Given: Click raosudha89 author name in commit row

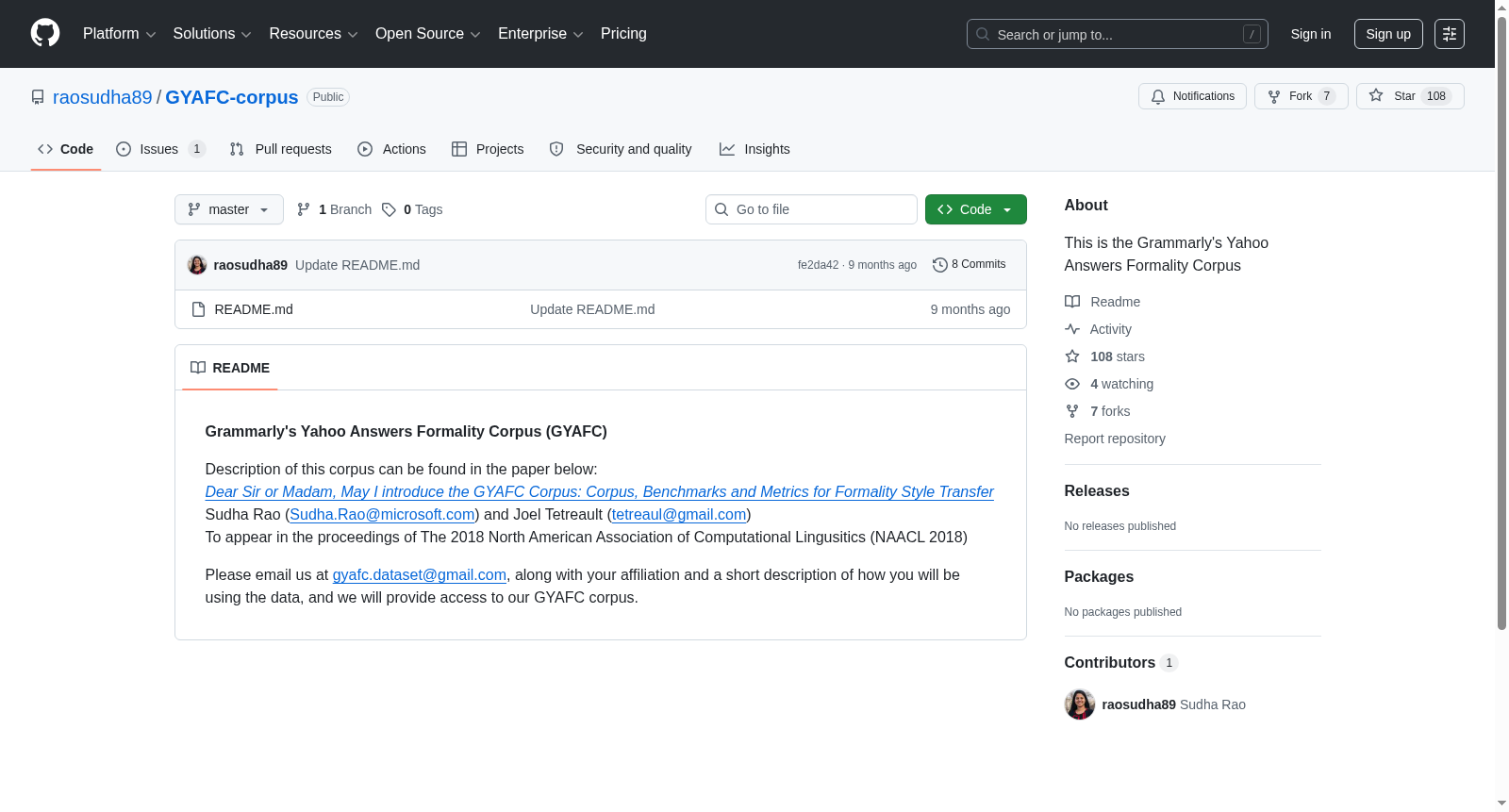Looking at the screenshot, I should tap(251, 265).
